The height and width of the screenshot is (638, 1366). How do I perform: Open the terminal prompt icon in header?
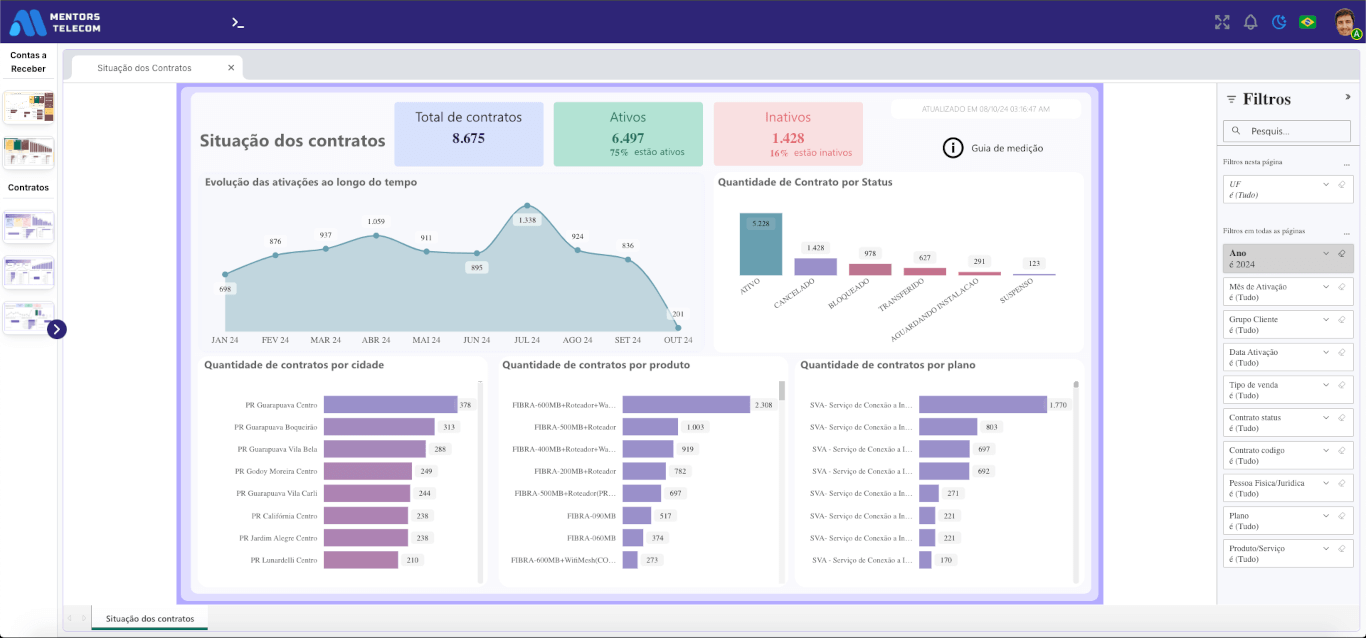point(237,22)
